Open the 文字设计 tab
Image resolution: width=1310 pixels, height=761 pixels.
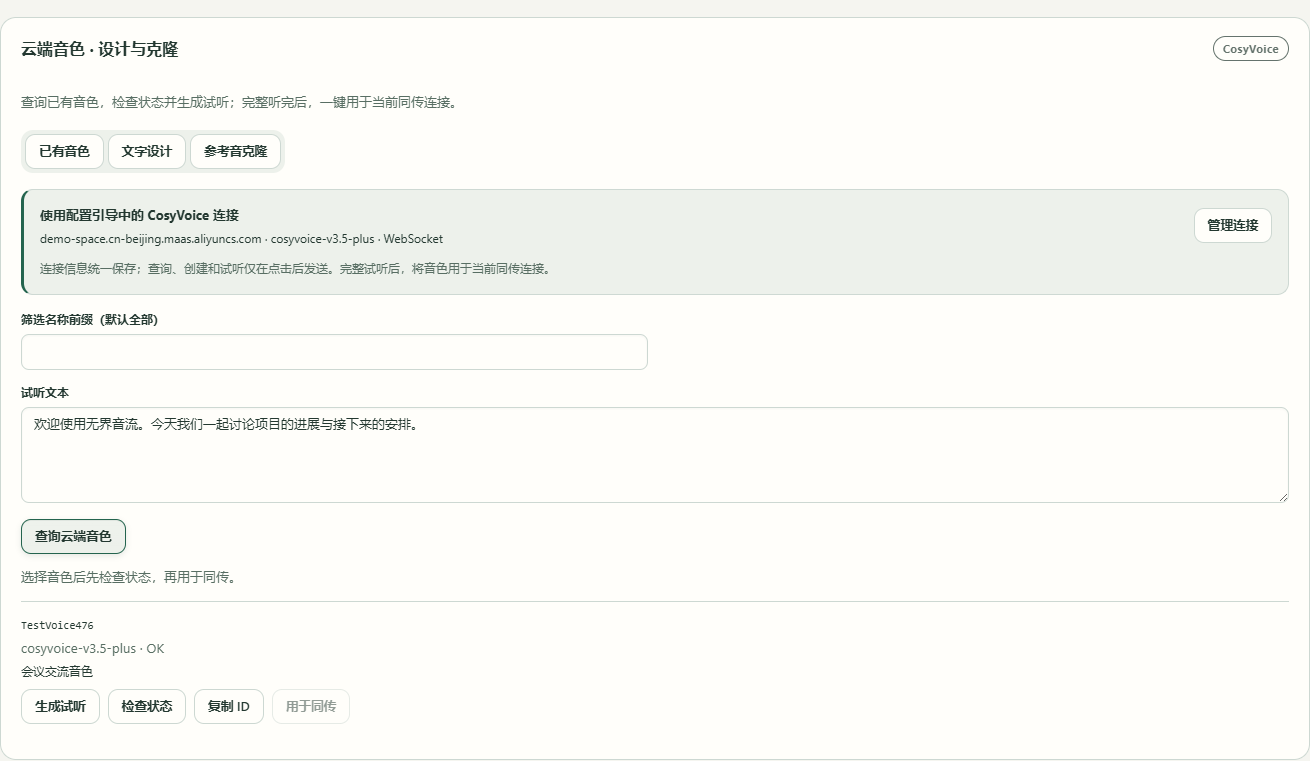pos(147,151)
